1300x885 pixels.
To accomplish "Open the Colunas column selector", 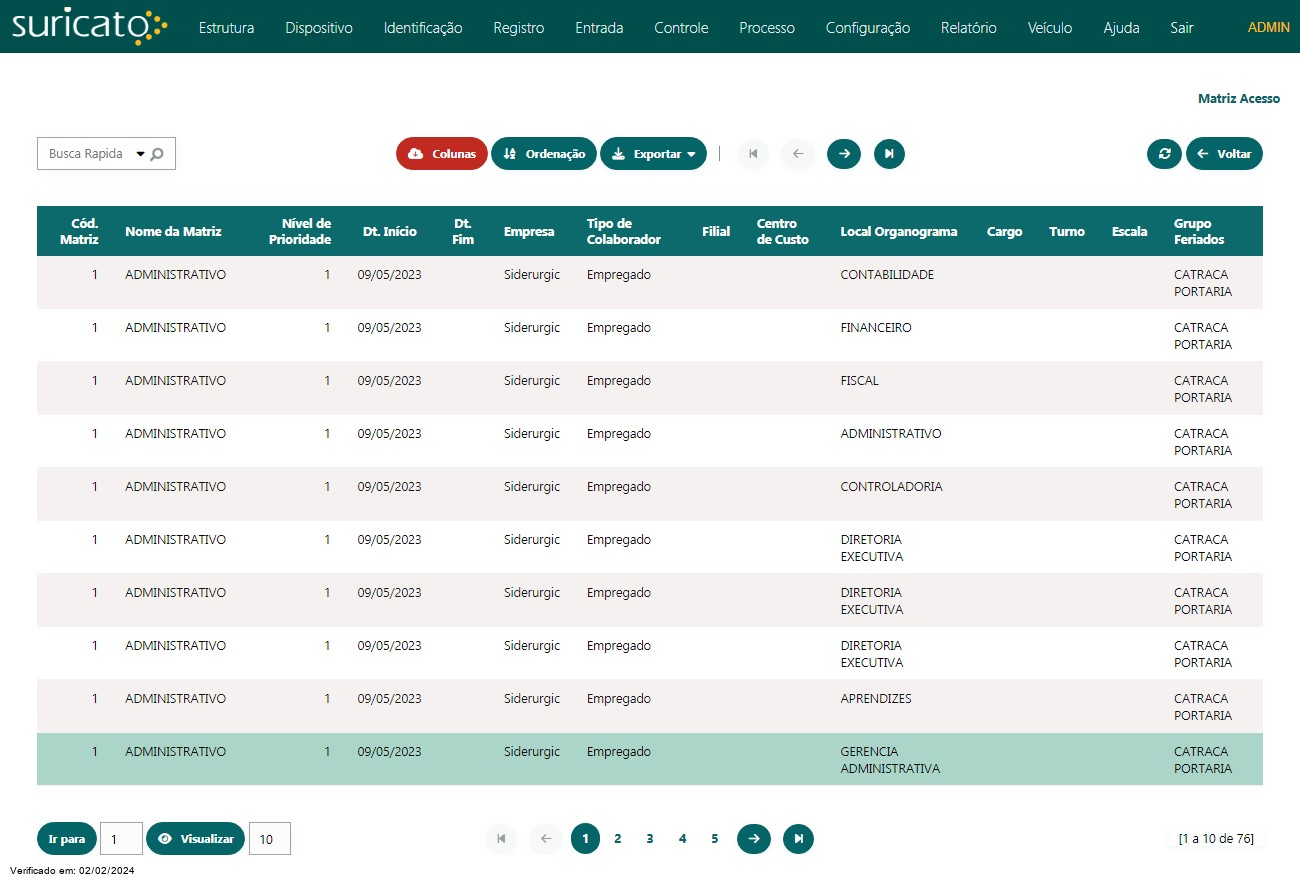I will tap(442, 154).
